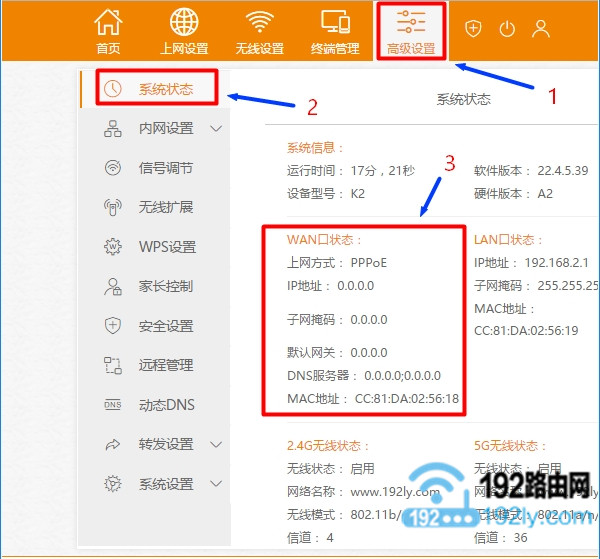Open 远程管理 remote management item
Screen dimensions: 600x559
click(165, 365)
